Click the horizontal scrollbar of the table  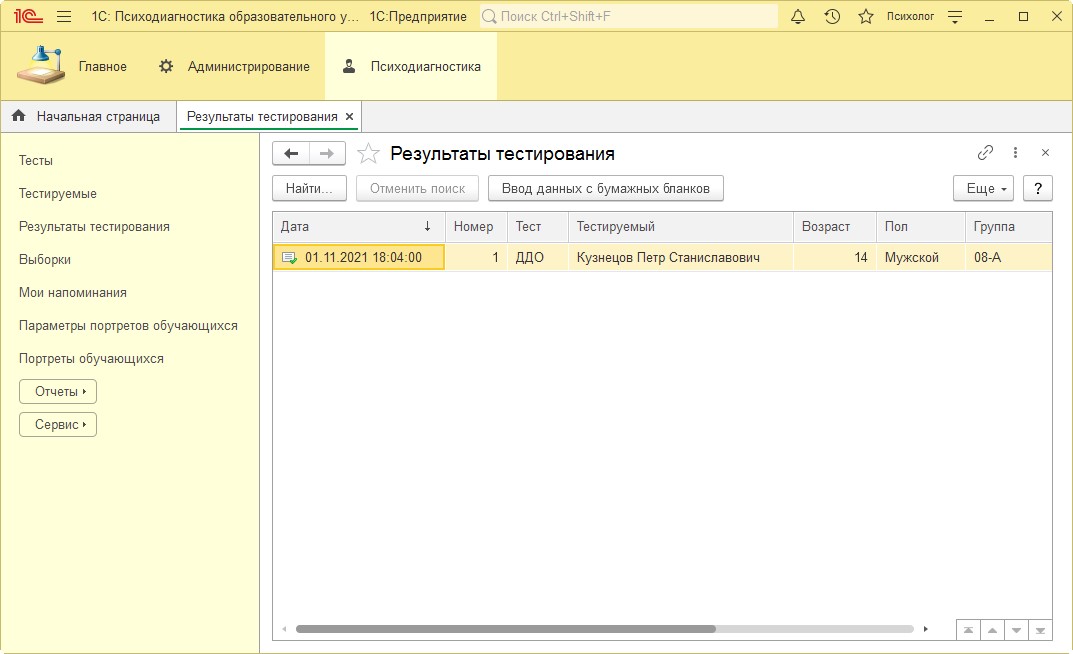505,629
